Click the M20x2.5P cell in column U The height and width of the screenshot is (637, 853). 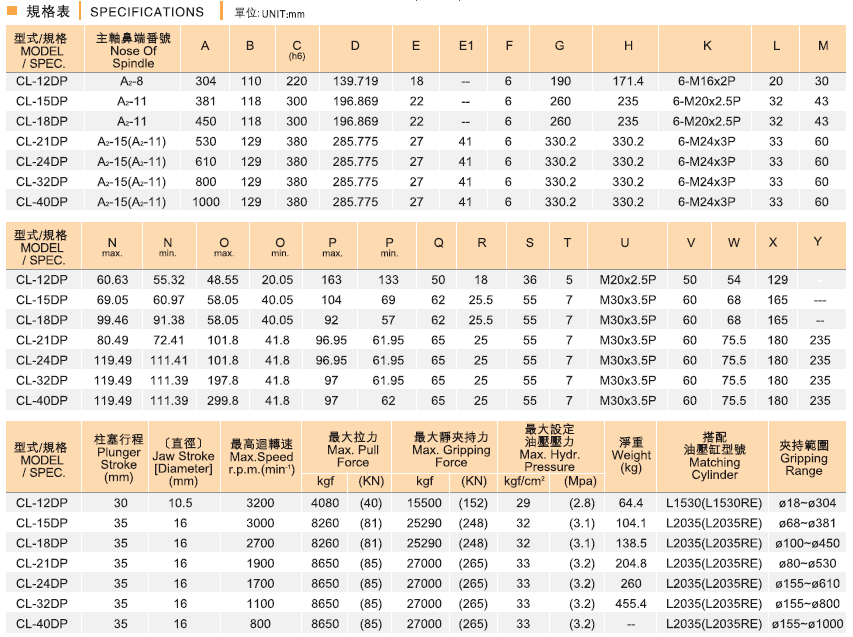626,280
